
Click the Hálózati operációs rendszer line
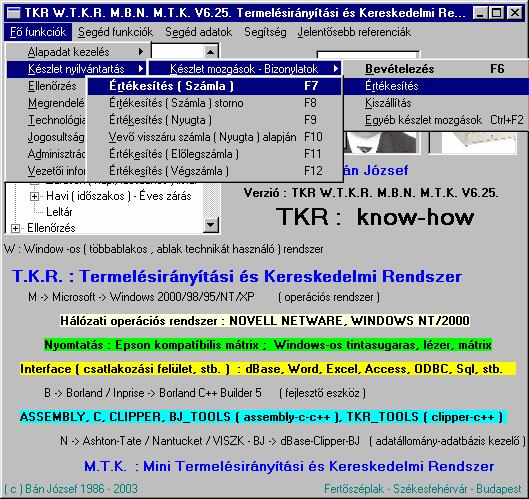(x=265, y=321)
